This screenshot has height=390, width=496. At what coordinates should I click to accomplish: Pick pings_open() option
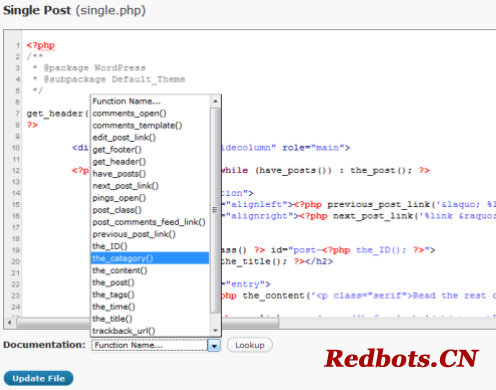pyautogui.click(x=150, y=198)
